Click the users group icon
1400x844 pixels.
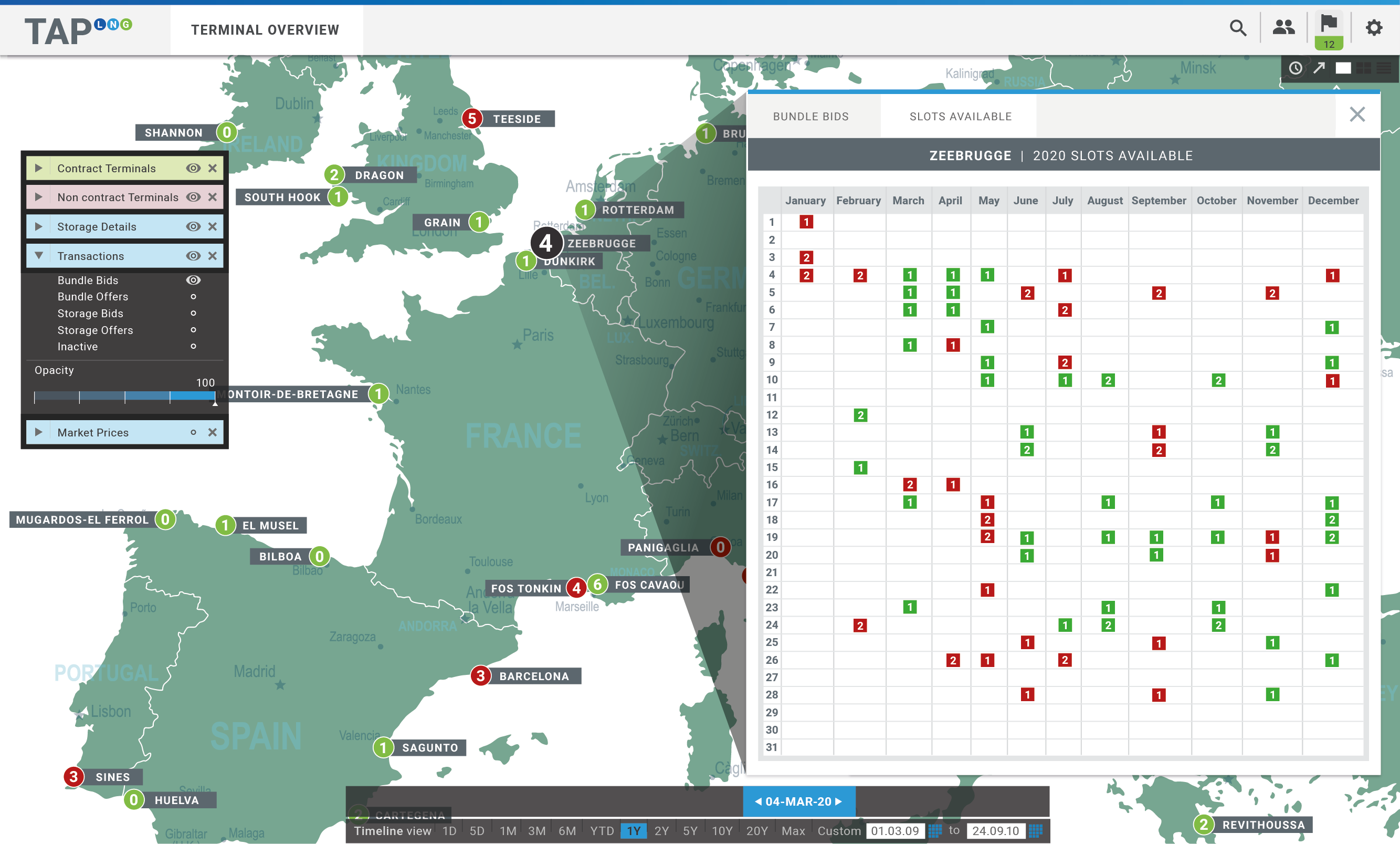pos(1283,27)
